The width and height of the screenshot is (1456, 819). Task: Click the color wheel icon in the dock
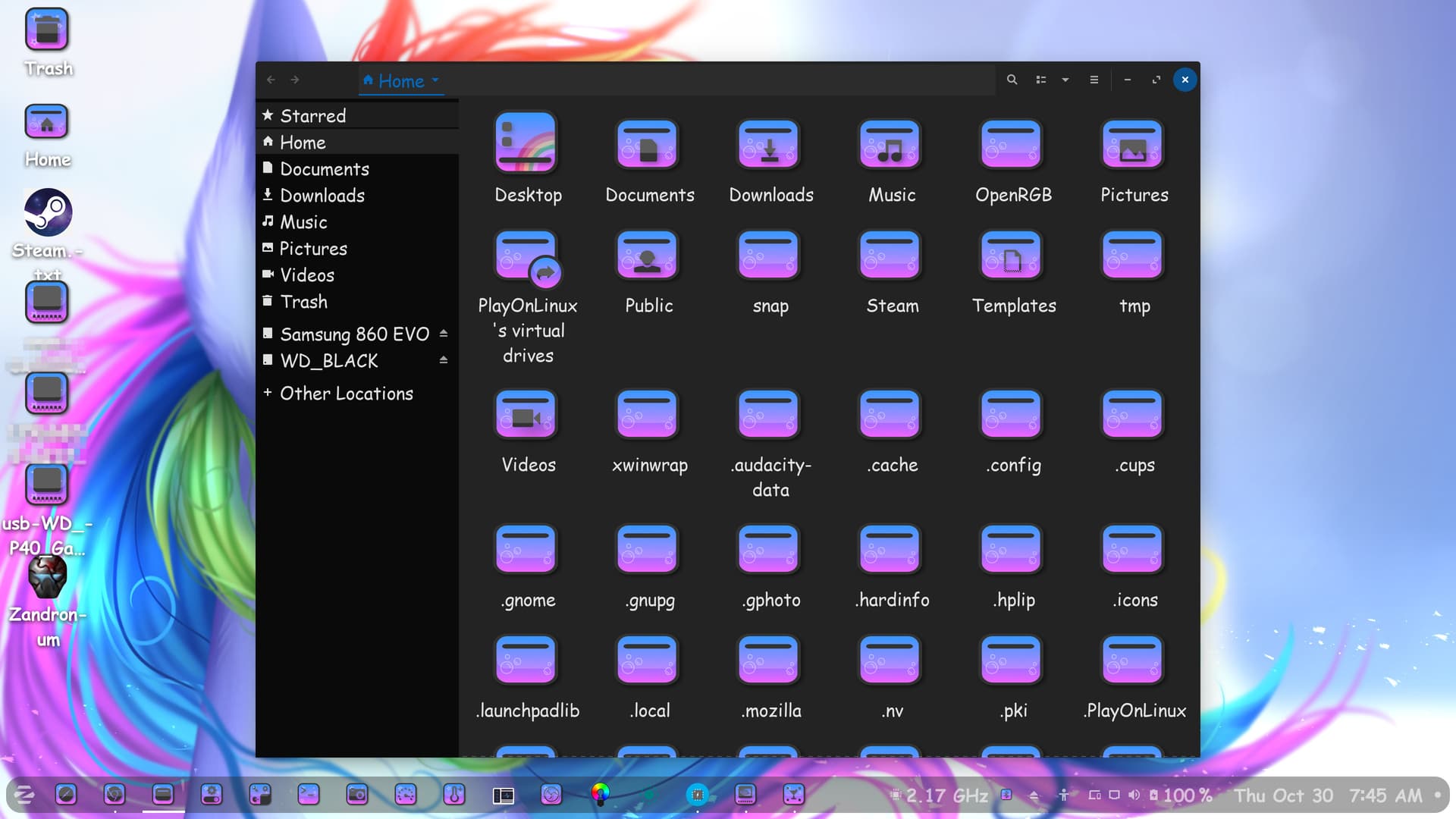[x=600, y=793]
